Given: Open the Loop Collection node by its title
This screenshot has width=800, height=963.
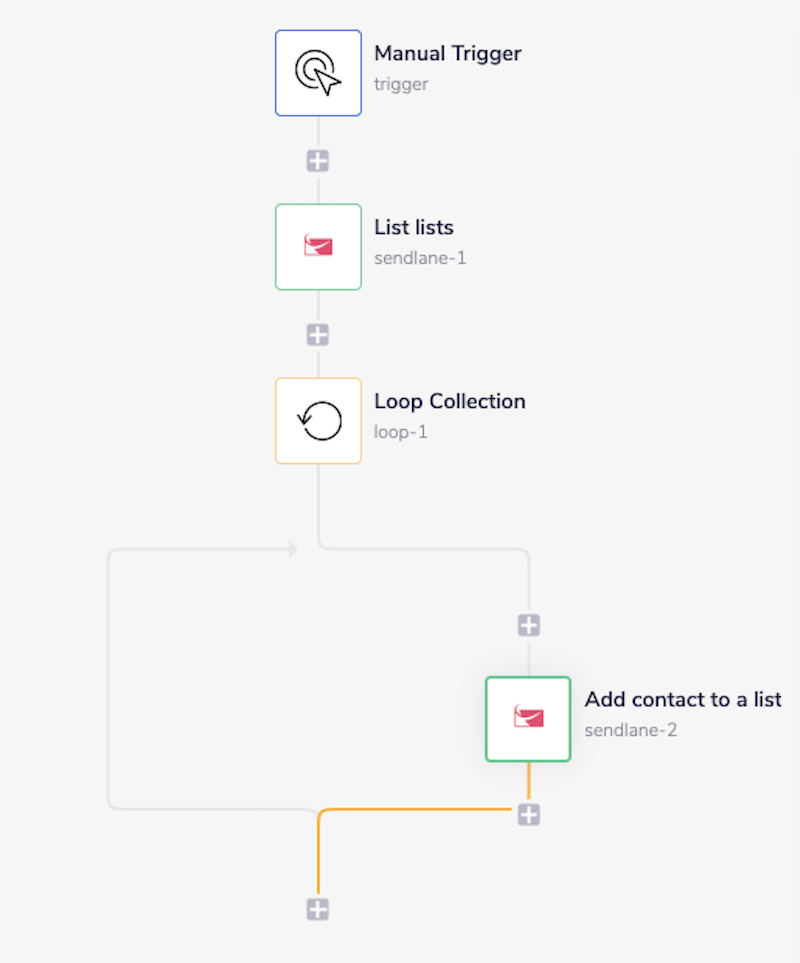Looking at the screenshot, I should pos(449,401).
